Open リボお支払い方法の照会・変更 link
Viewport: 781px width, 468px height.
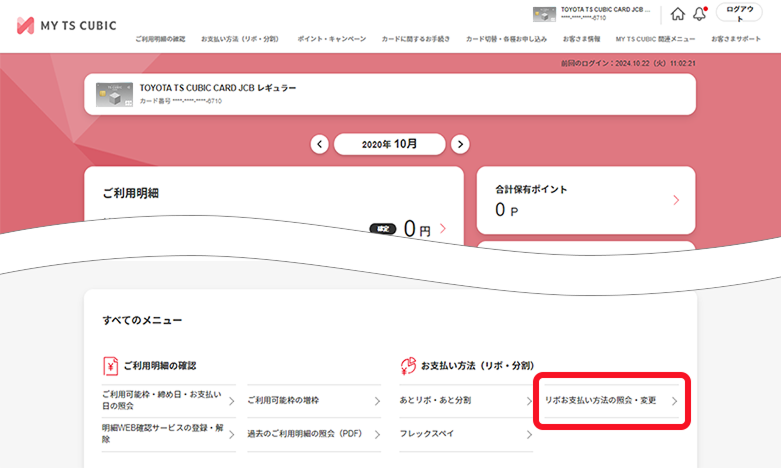tap(612, 401)
